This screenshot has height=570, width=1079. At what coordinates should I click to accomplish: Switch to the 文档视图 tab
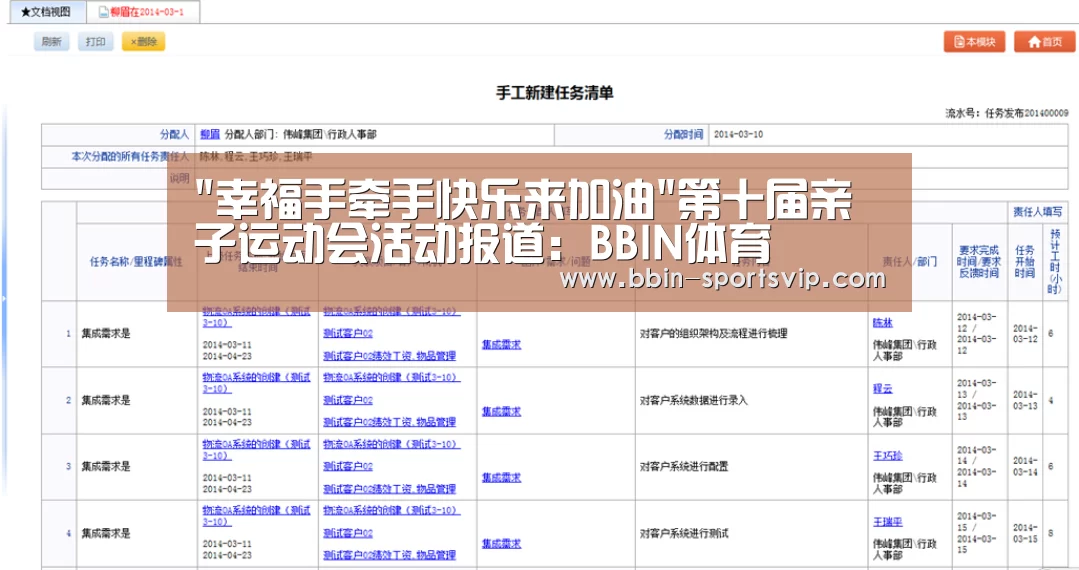pyautogui.click(x=45, y=12)
